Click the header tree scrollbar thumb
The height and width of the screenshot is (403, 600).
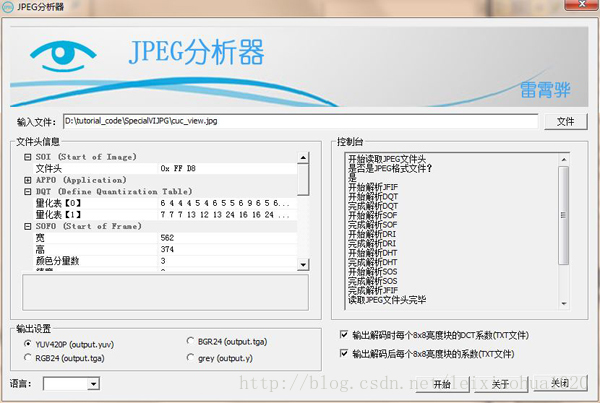click(303, 179)
